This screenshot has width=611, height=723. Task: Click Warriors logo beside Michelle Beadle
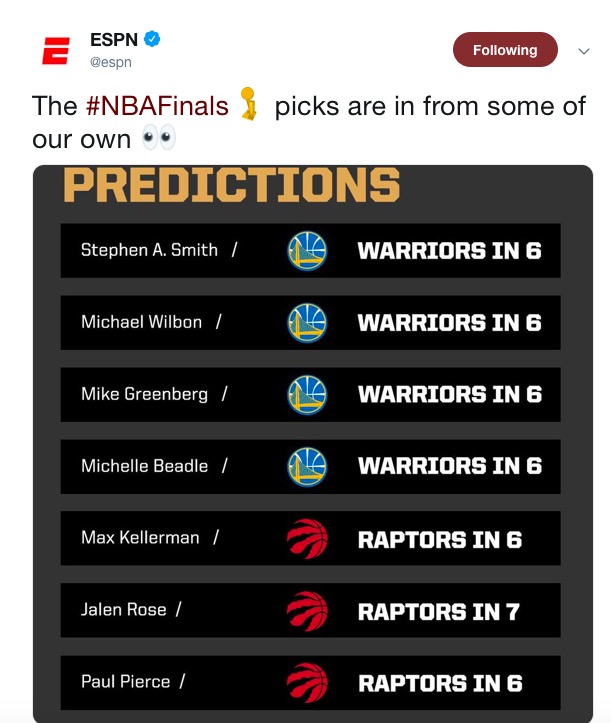[x=307, y=467]
